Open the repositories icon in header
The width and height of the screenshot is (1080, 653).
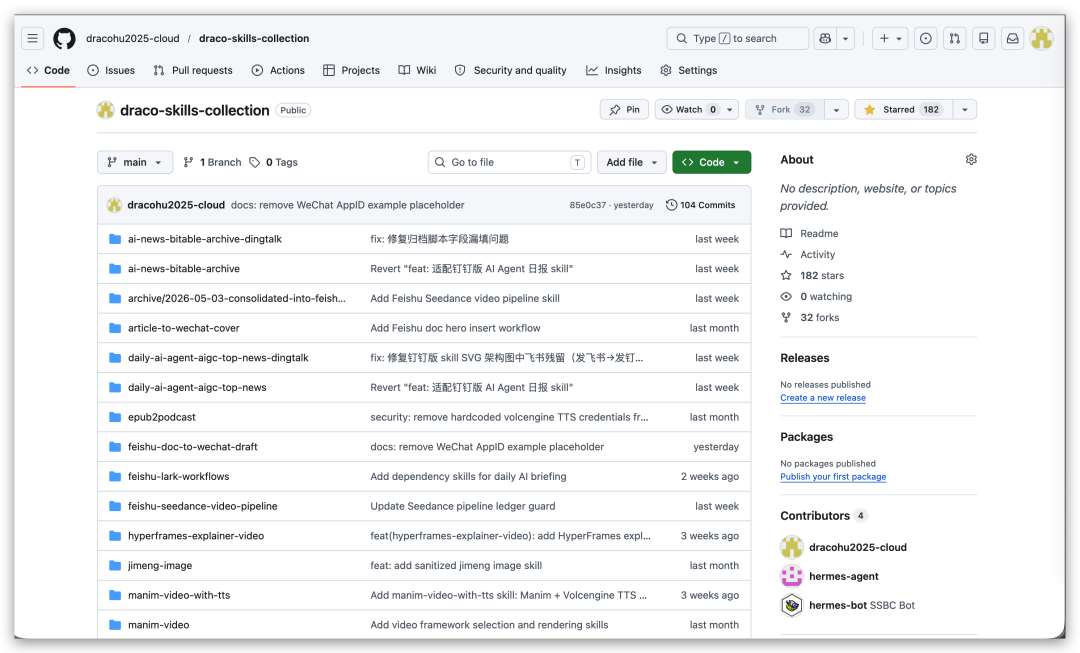[984, 39]
